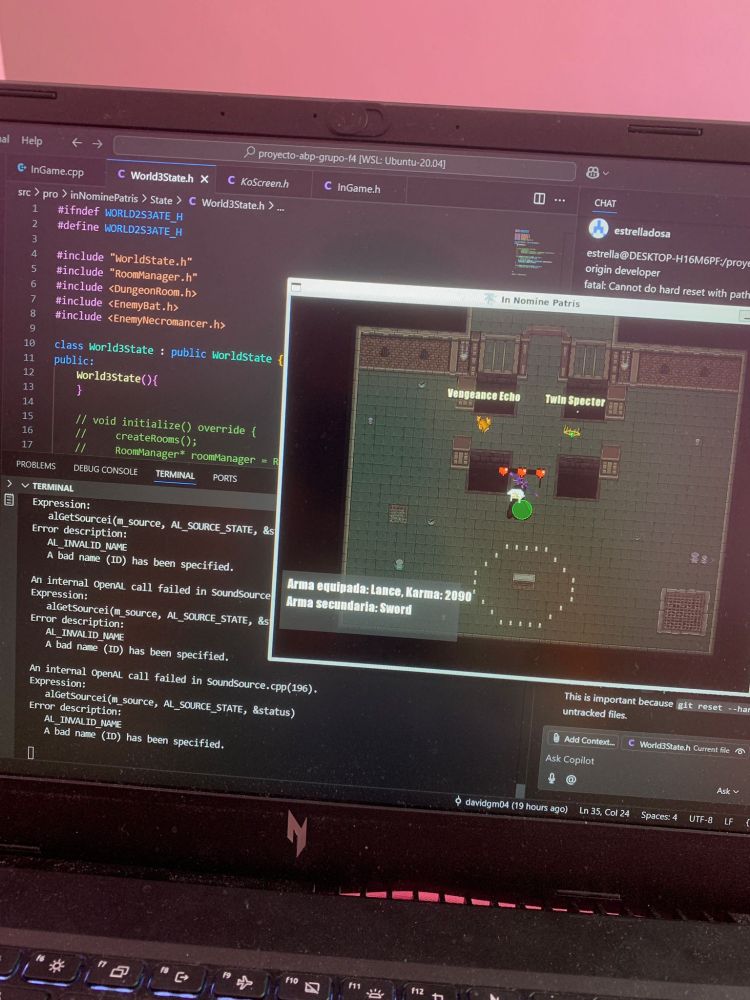Viewport: 750px width, 1000px height.
Task: Expand breadcrumb ellipsis after World3State.h
Action: coord(281,208)
